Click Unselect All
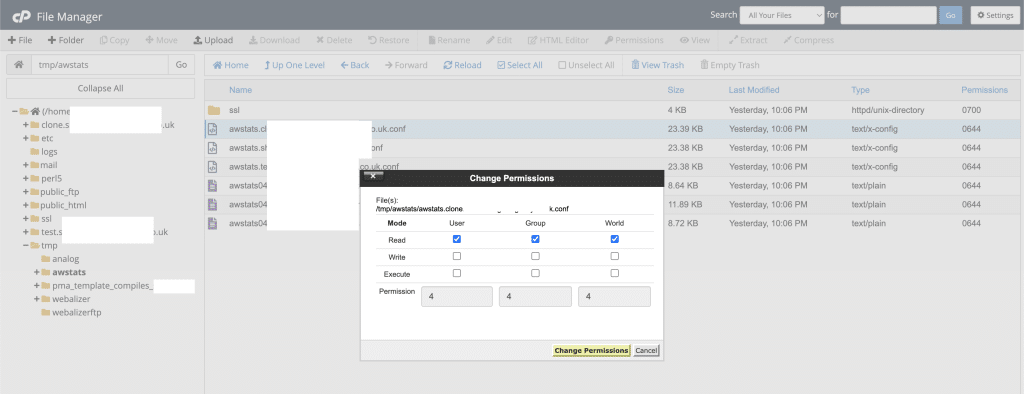 point(586,65)
